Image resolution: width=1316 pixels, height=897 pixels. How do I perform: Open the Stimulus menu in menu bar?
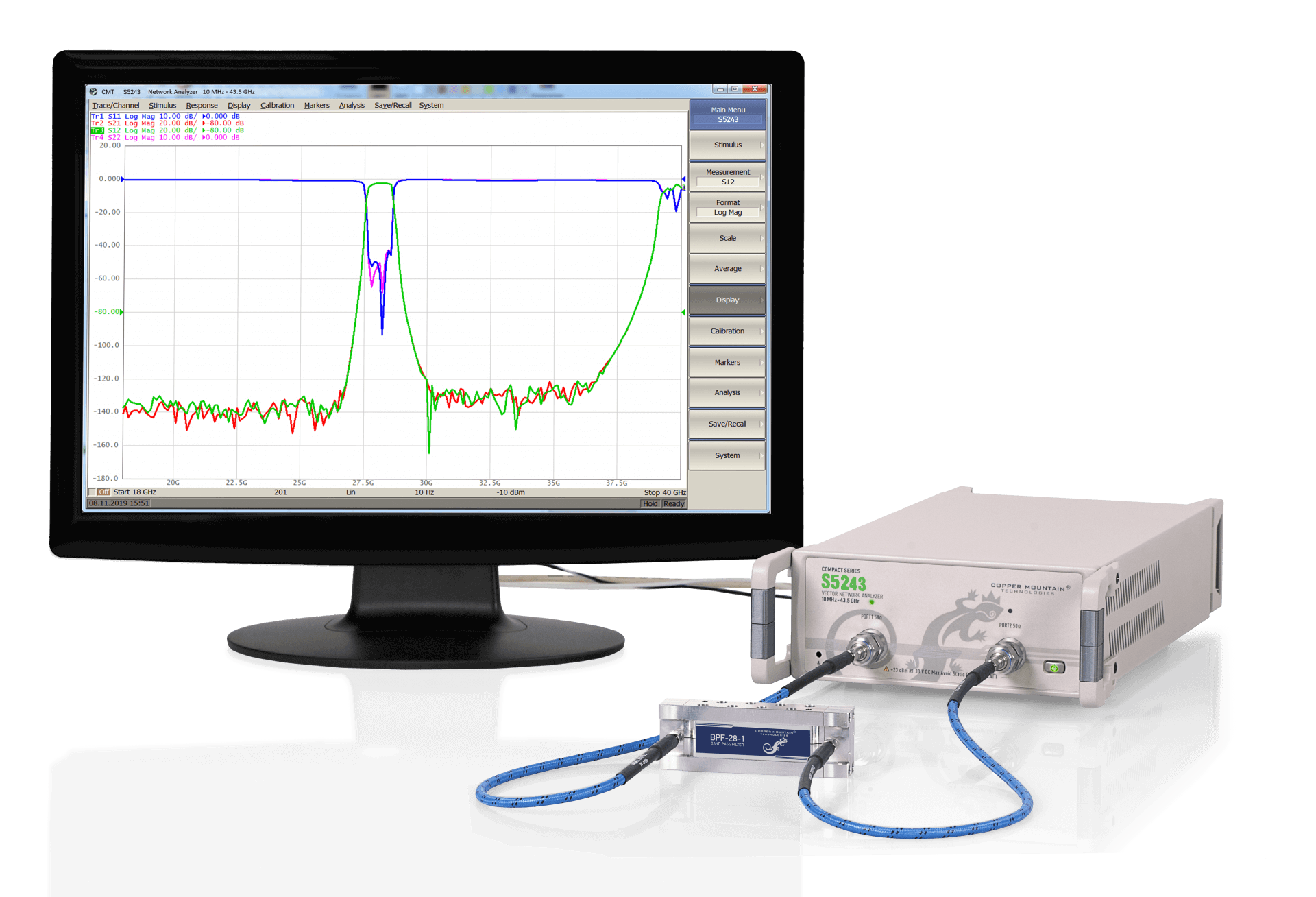pos(162,106)
